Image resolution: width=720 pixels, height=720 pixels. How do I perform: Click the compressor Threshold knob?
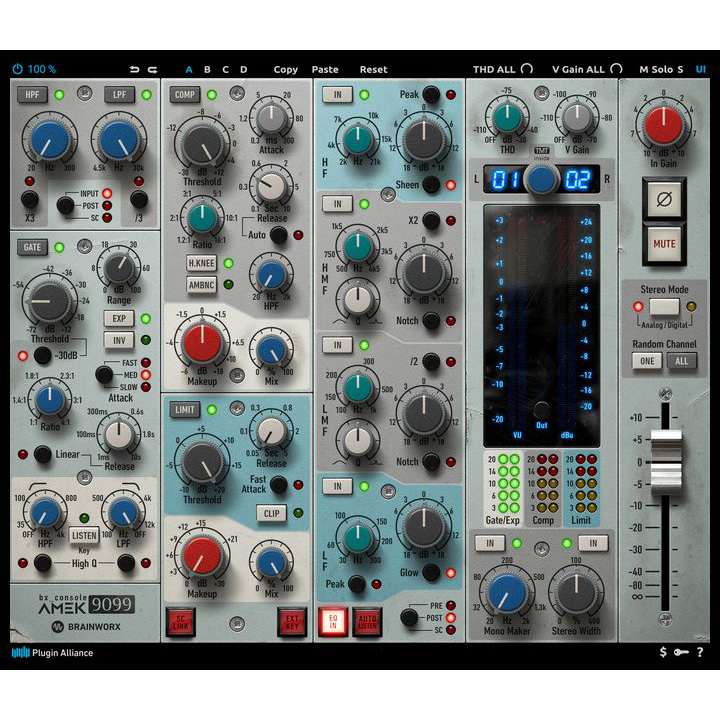[x=202, y=144]
